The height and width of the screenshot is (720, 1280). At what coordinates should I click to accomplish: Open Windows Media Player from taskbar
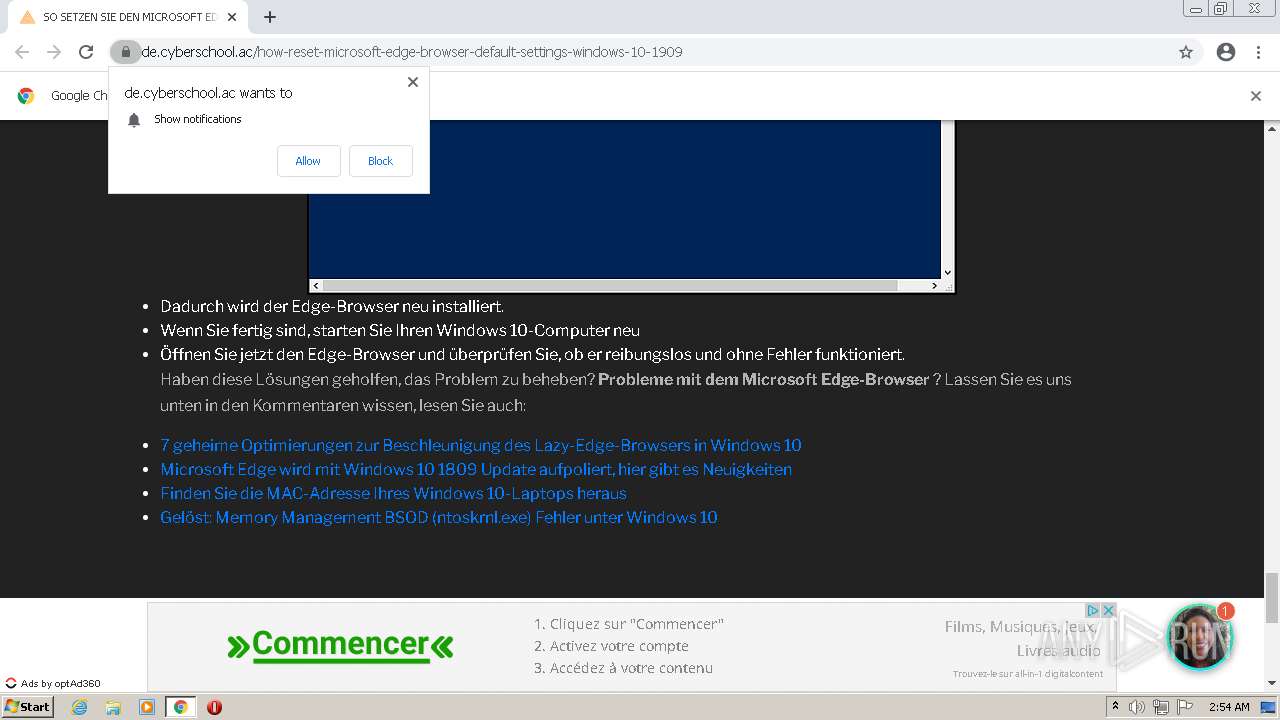[147, 707]
